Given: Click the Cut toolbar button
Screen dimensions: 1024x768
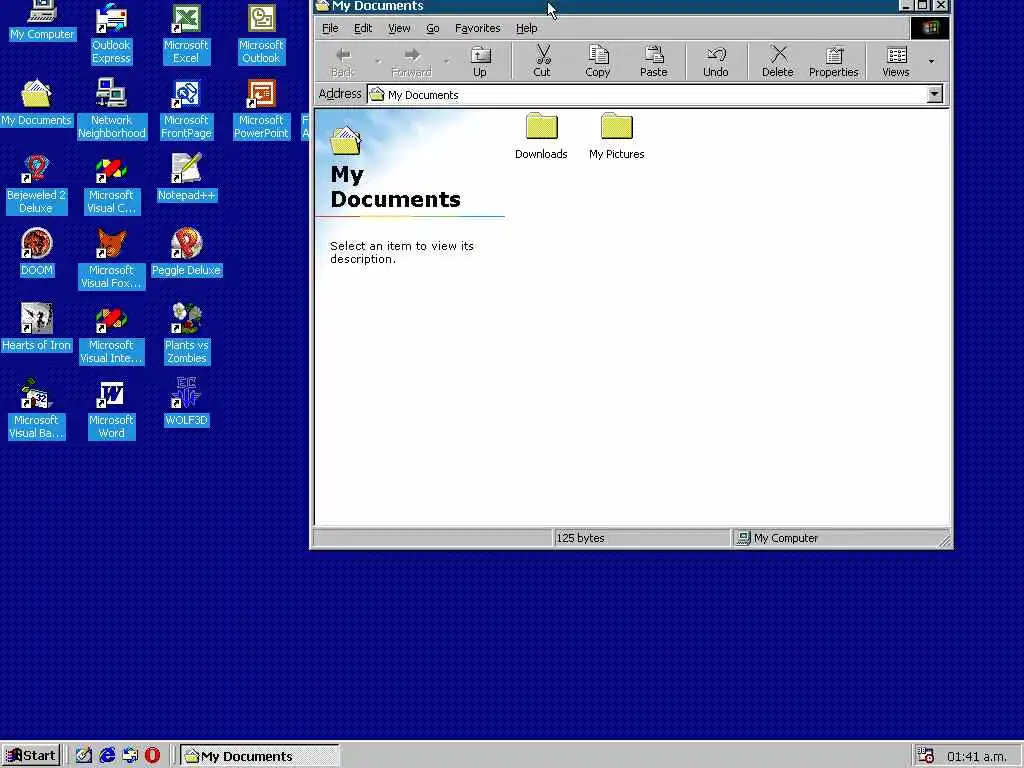Looking at the screenshot, I should tap(542, 62).
